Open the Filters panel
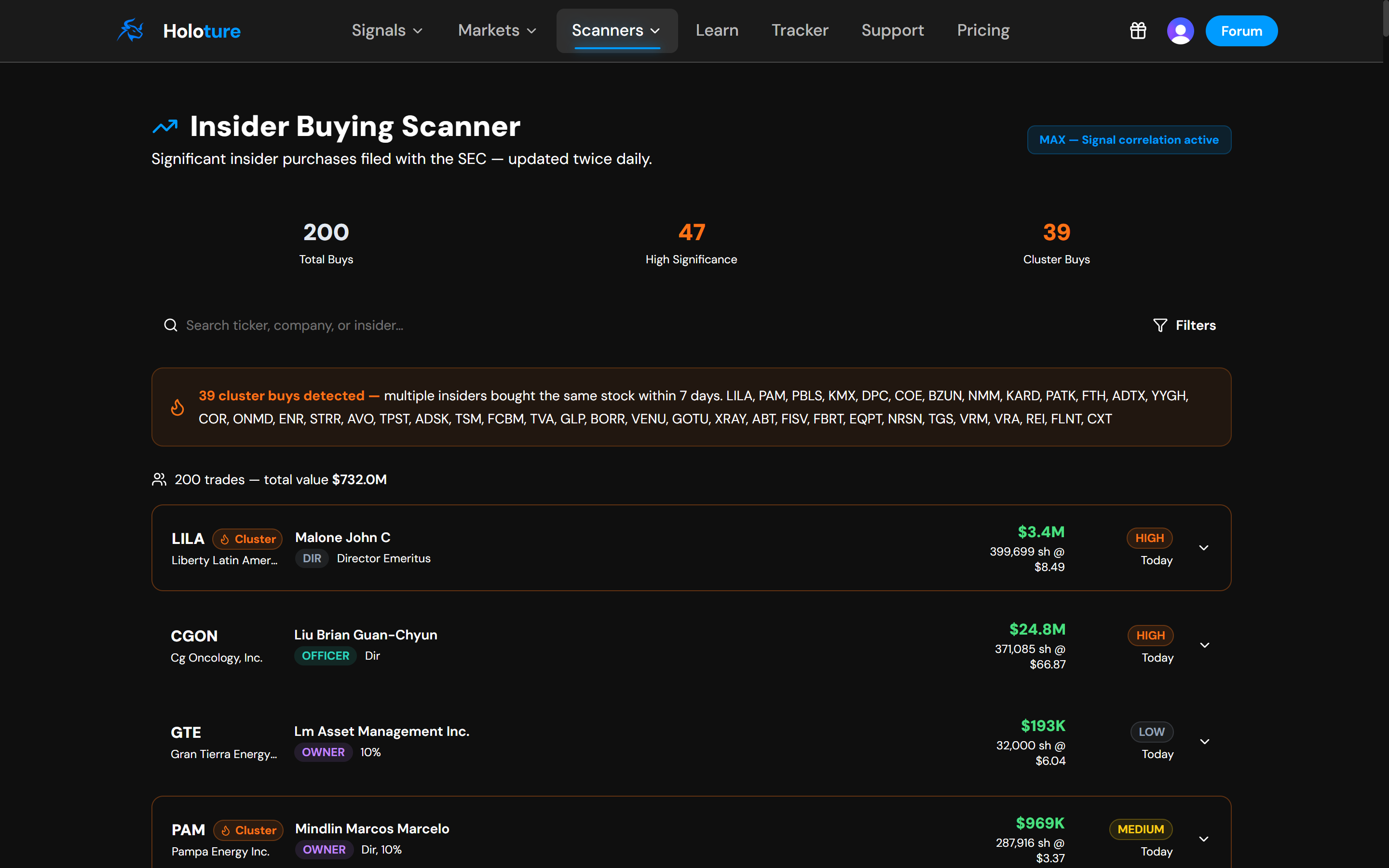This screenshot has width=1389, height=868. tap(1184, 325)
